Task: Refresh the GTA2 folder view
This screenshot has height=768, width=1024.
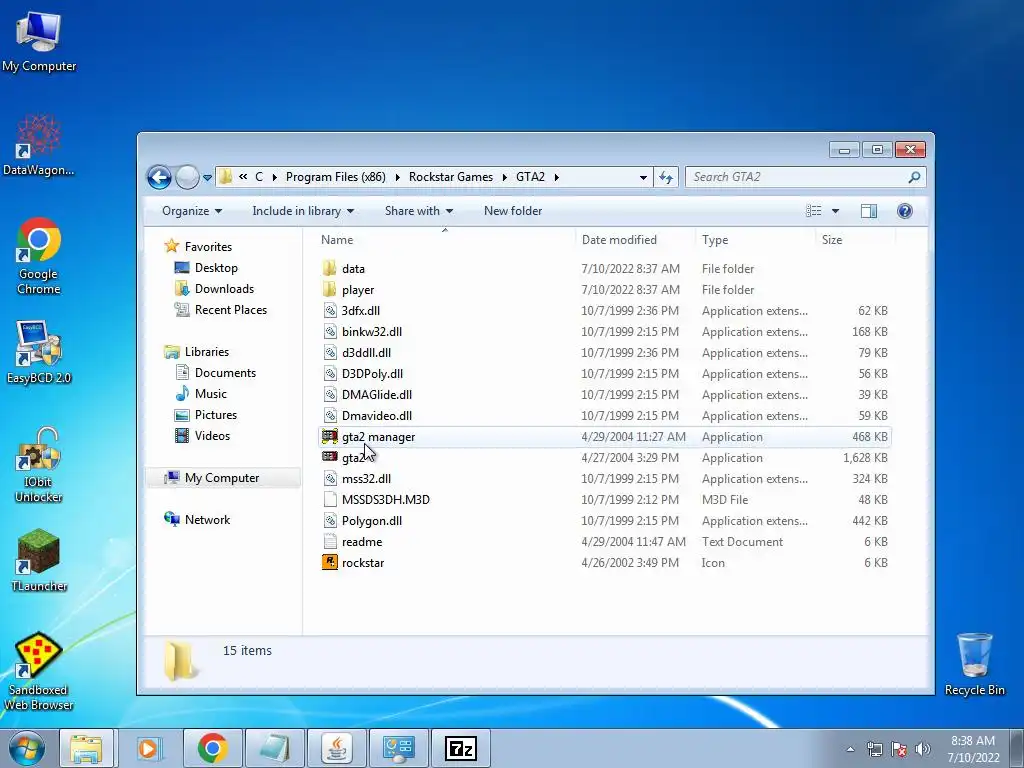Action: coord(665,177)
